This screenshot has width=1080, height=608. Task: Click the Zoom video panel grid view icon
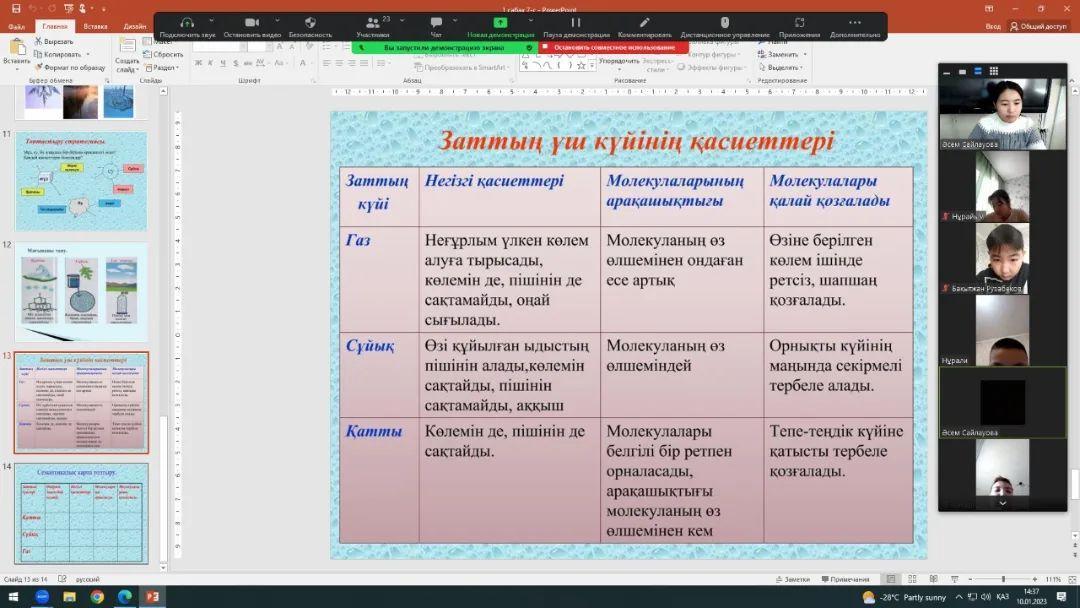993,71
